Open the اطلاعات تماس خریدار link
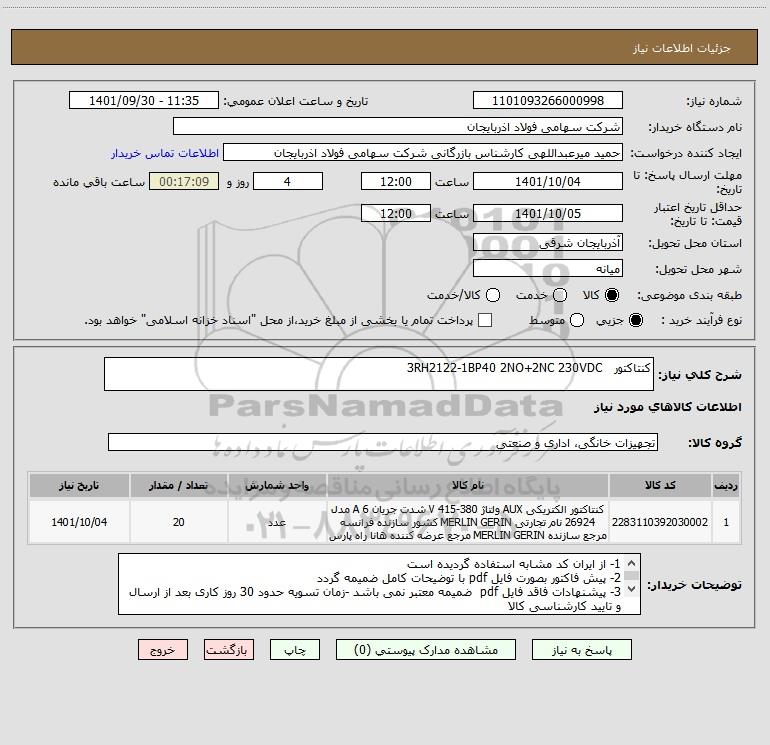The image size is (770, 745). click(x=165, y=153)
